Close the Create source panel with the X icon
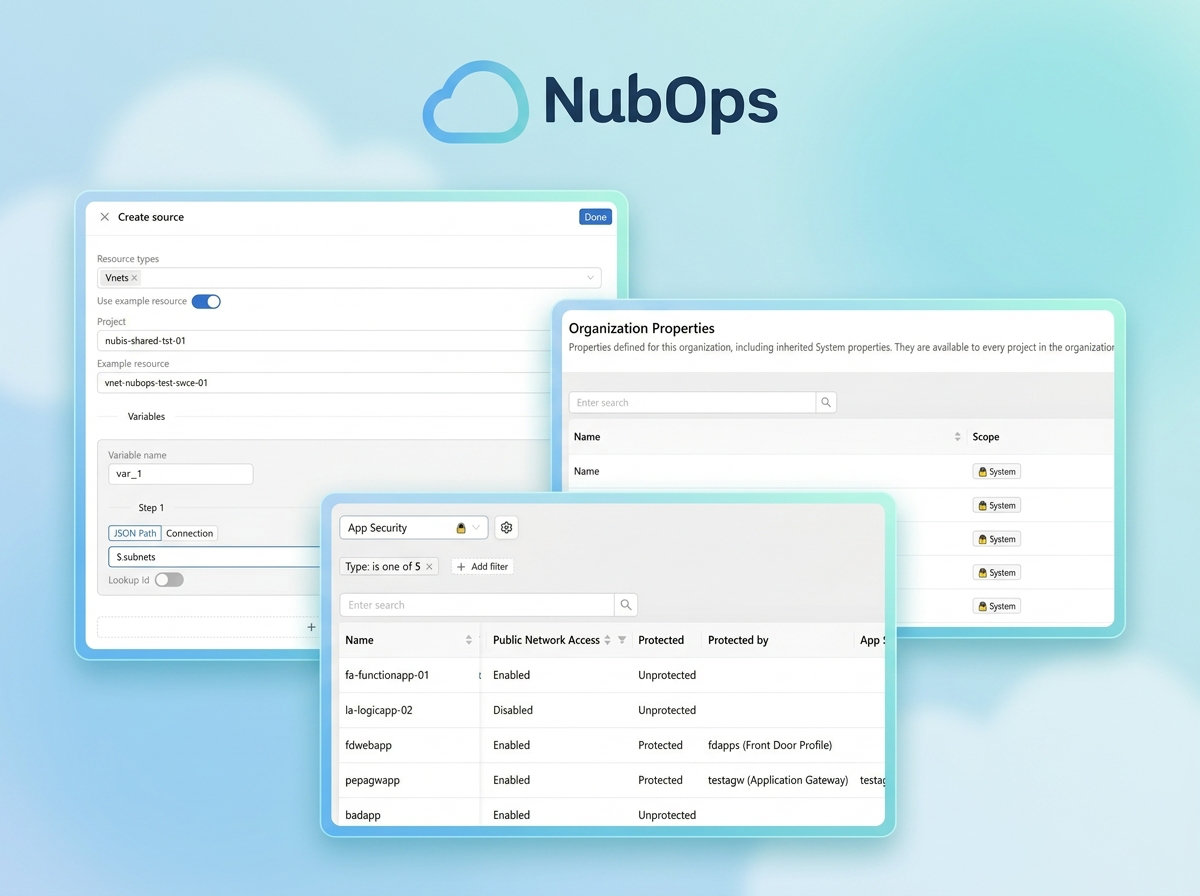This screenshot has height=896, width=1200. pyautogui.click(x=105, y=217)
